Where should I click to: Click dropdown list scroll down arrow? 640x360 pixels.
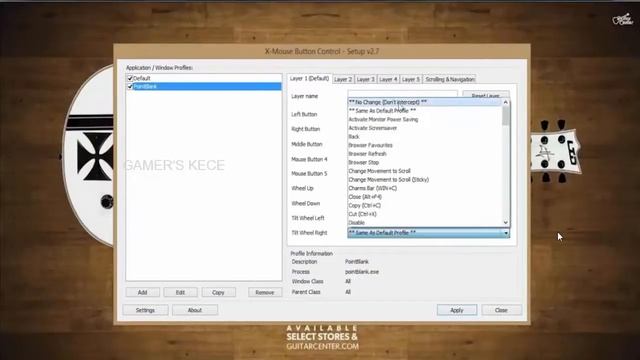(x=506, y=222)
